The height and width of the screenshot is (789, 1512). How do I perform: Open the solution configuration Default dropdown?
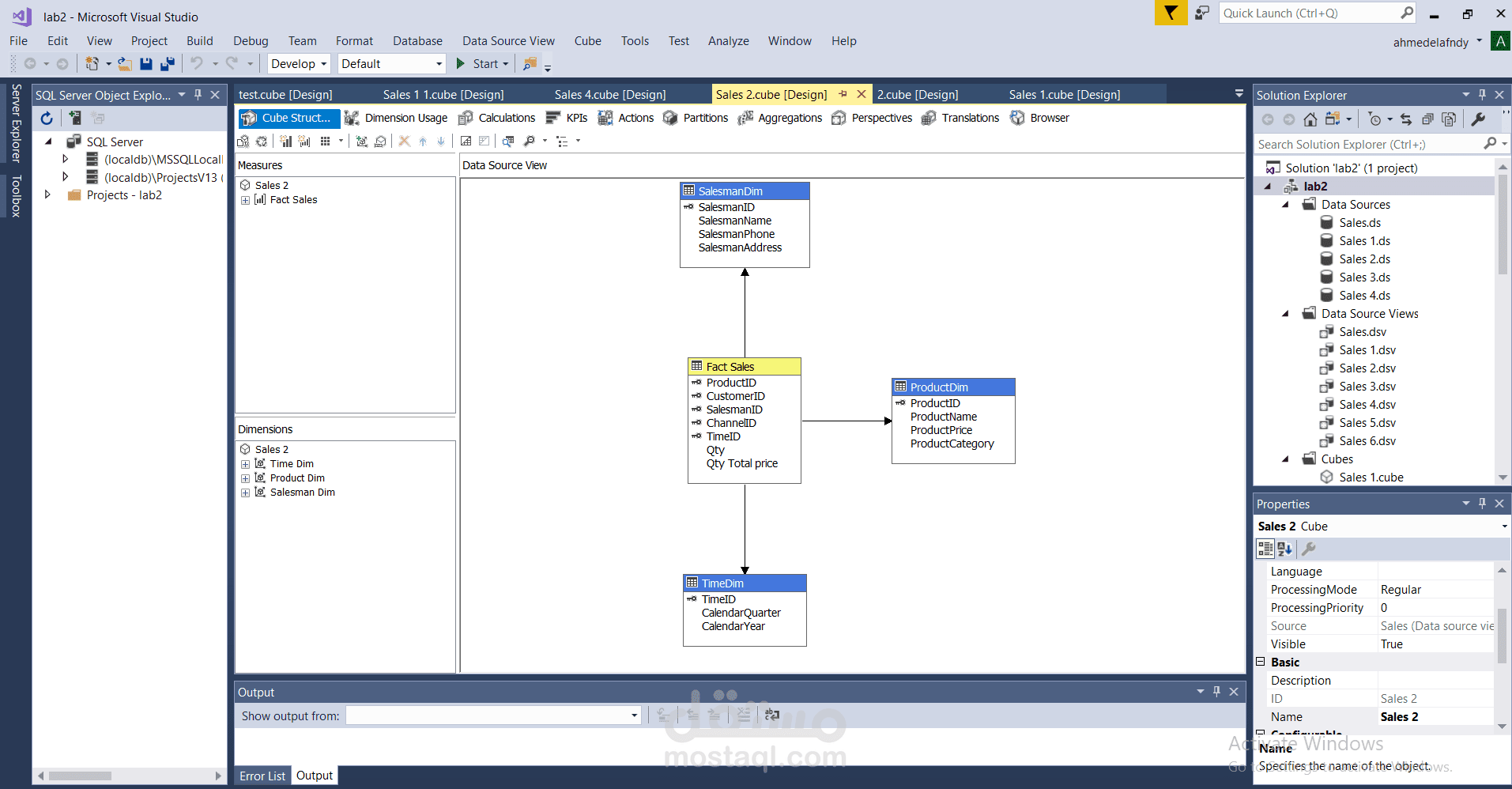(438, 63)
